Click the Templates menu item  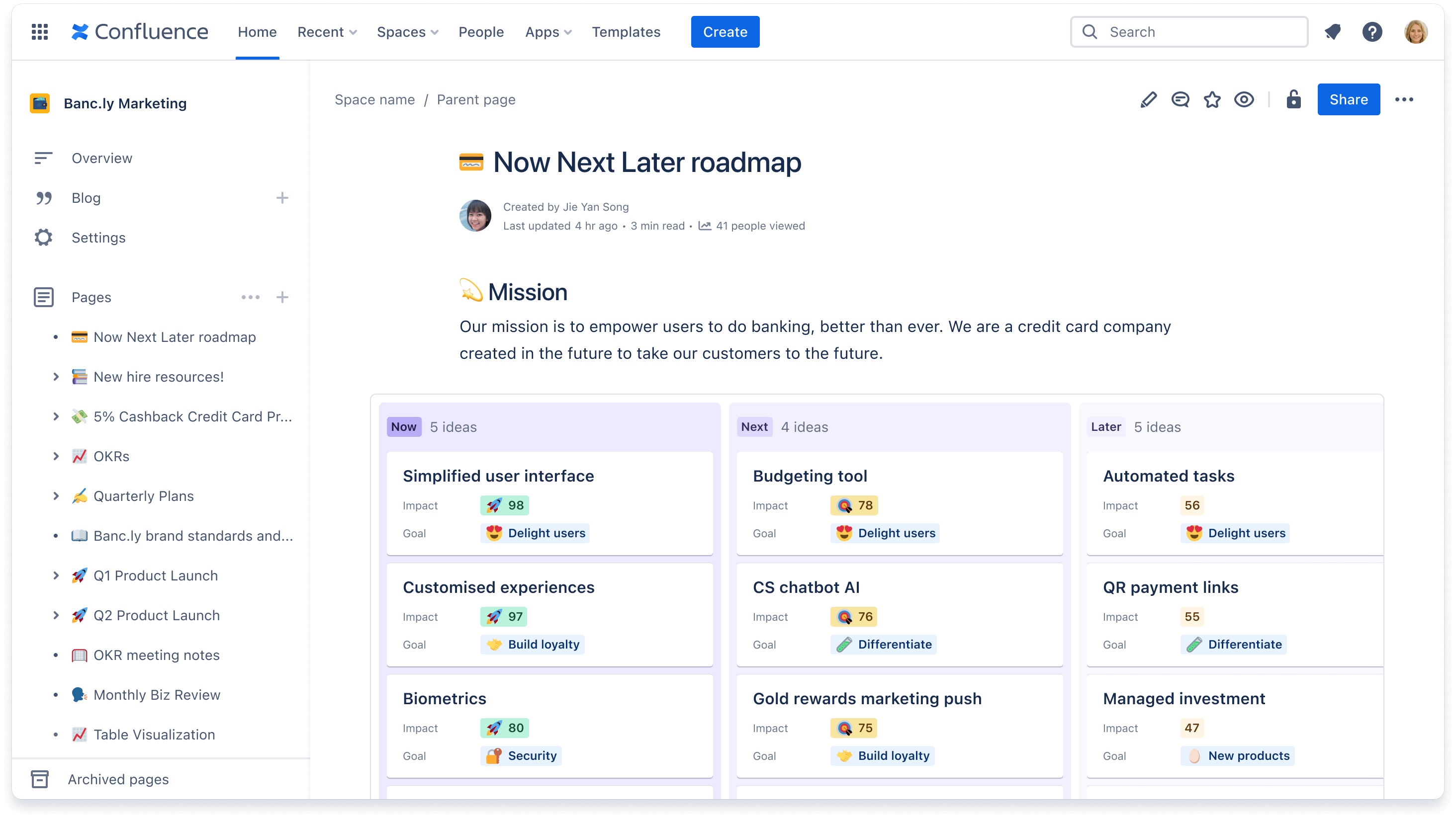pyautogui.click(x=626, y=32)
